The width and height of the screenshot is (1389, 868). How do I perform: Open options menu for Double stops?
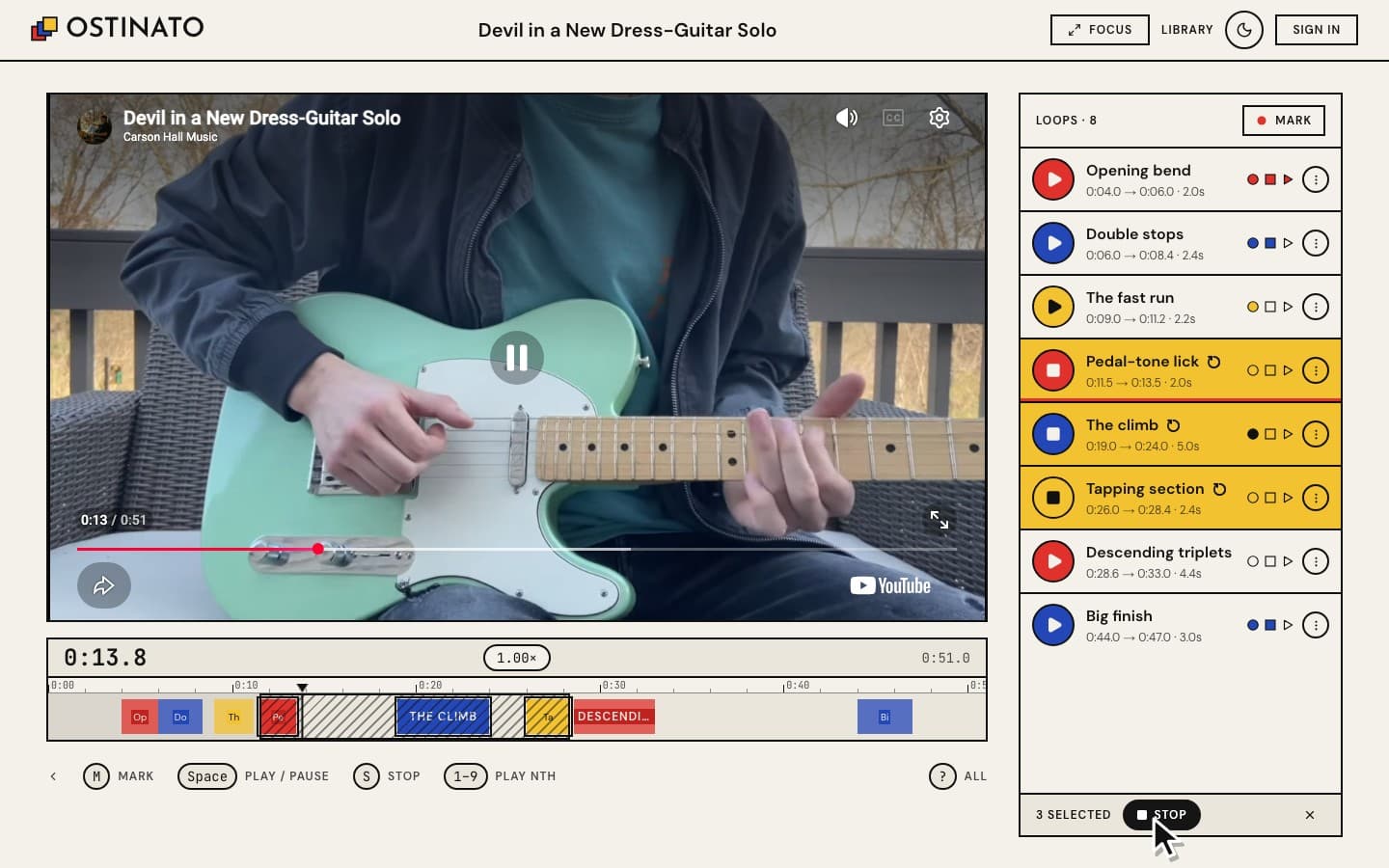[x=1316, y=243]
